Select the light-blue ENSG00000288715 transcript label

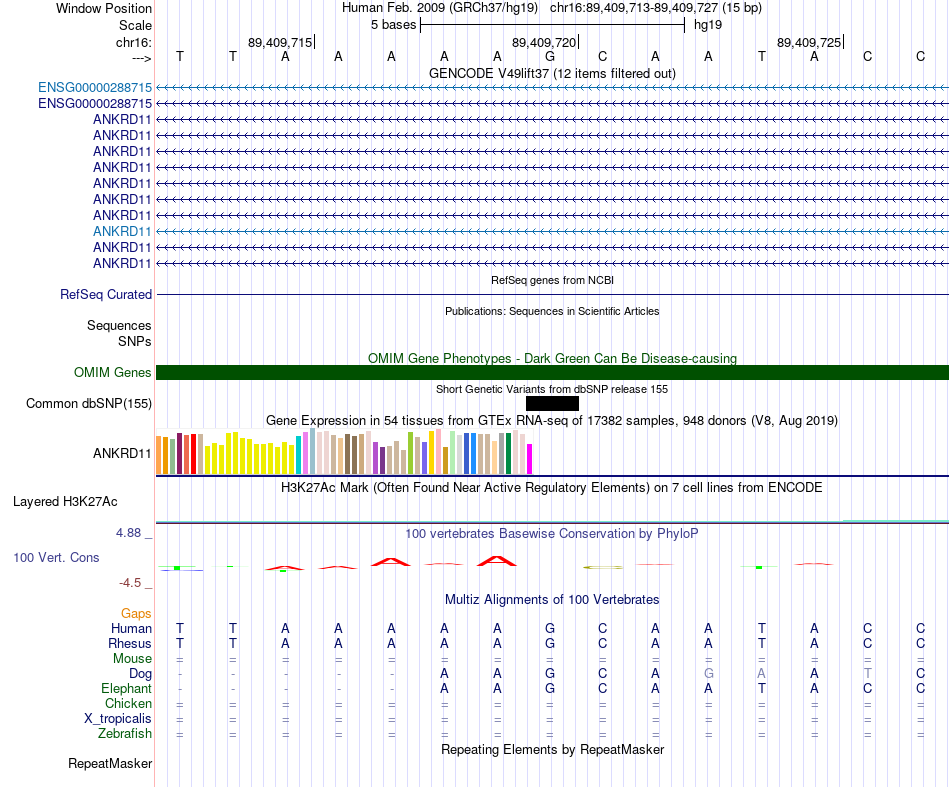(95, 87)
